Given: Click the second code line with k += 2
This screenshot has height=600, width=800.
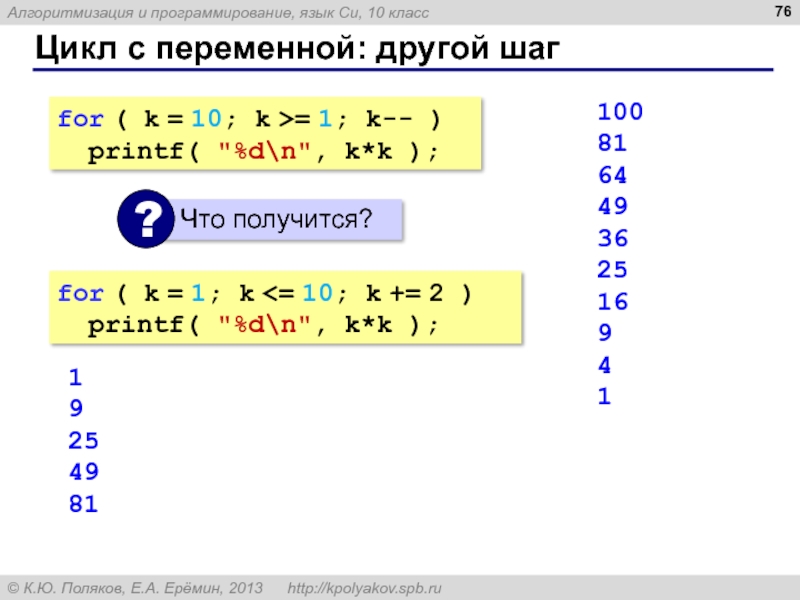Looking at the screenshot, I should click(264, 293).
